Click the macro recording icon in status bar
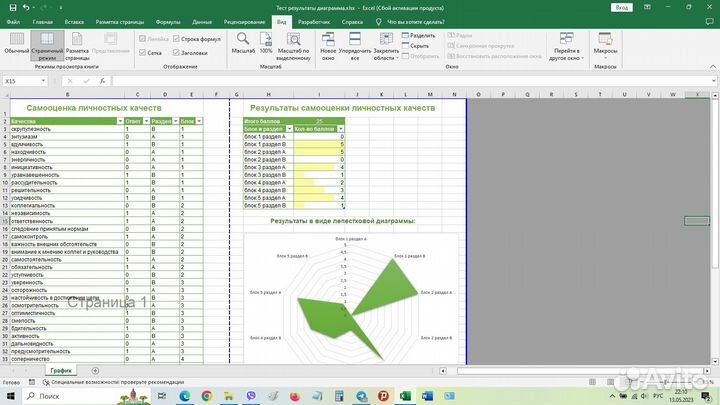 (x=32, y=382)
